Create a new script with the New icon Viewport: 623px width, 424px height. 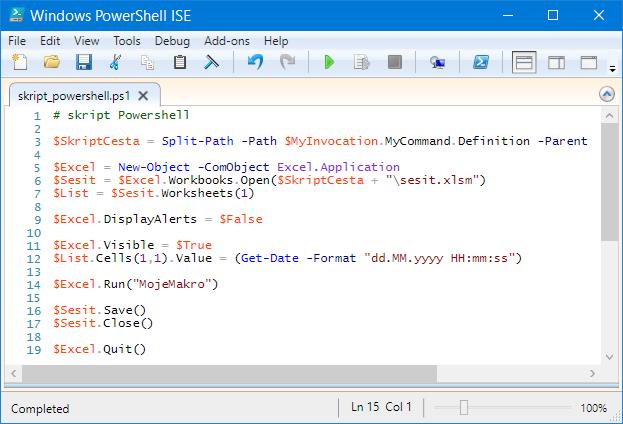[19, 62]
